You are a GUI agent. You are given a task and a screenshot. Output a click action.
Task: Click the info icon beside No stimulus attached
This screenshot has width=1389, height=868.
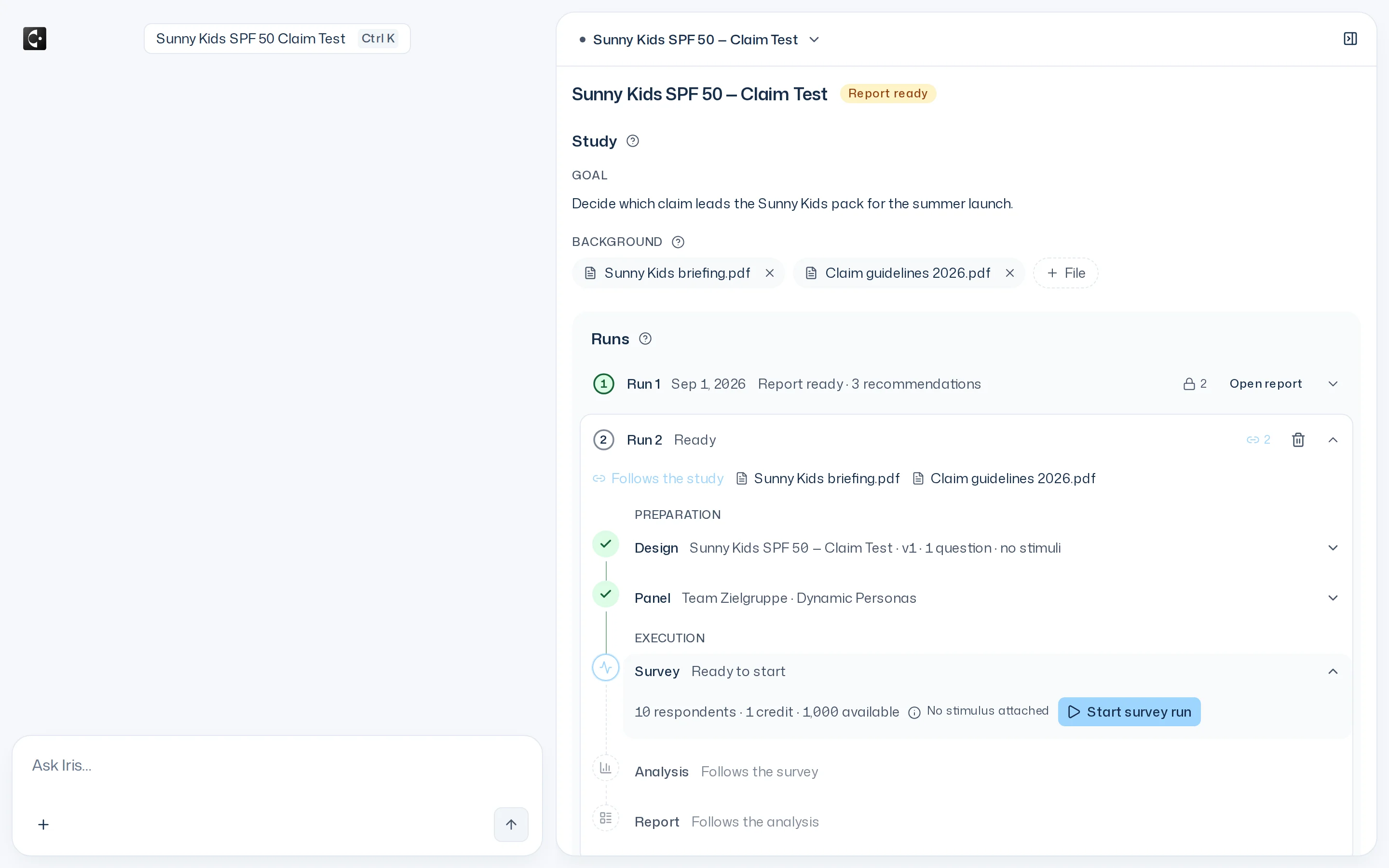[914, 712]
